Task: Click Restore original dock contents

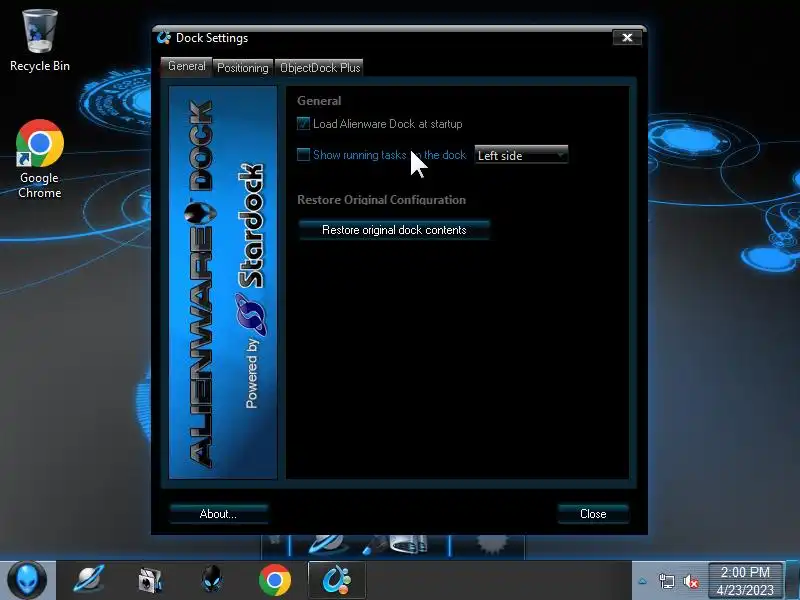Action: [x=394, y=230]
